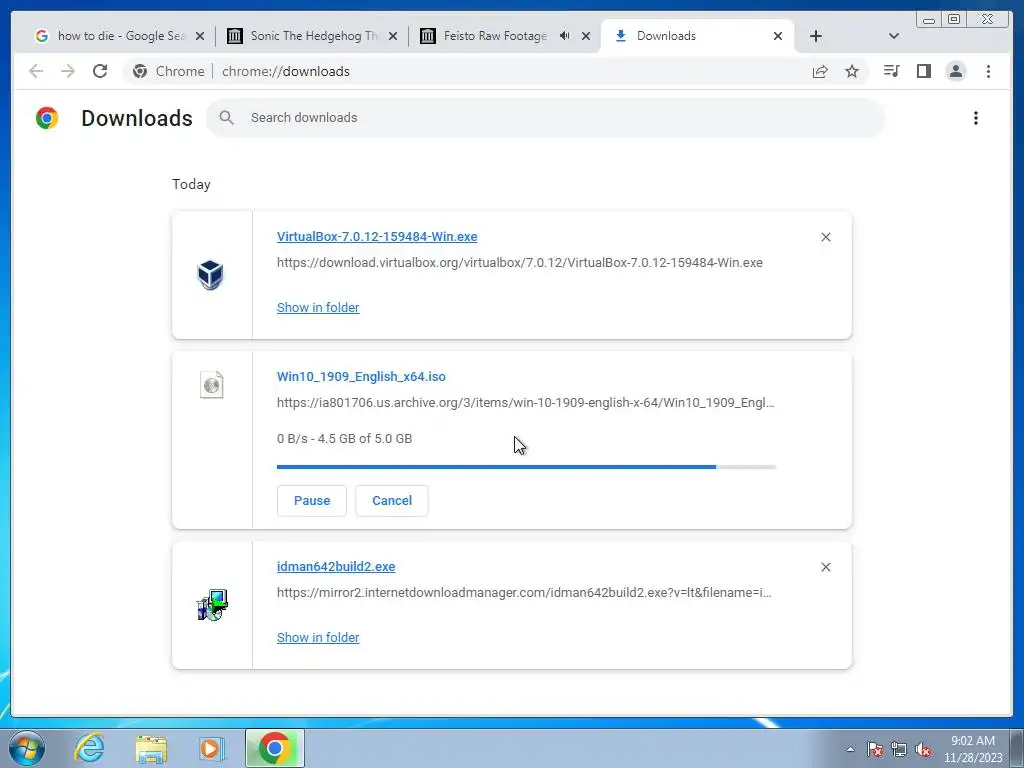Bookmark this page with the star icon
Image resolution: width=1024 pixels, height=768 pixels.
[852, 71]
